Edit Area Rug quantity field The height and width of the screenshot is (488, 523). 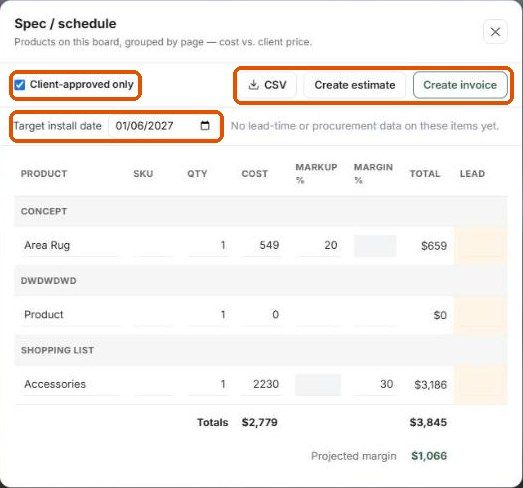pyautogui.click(x=209, y=246)
